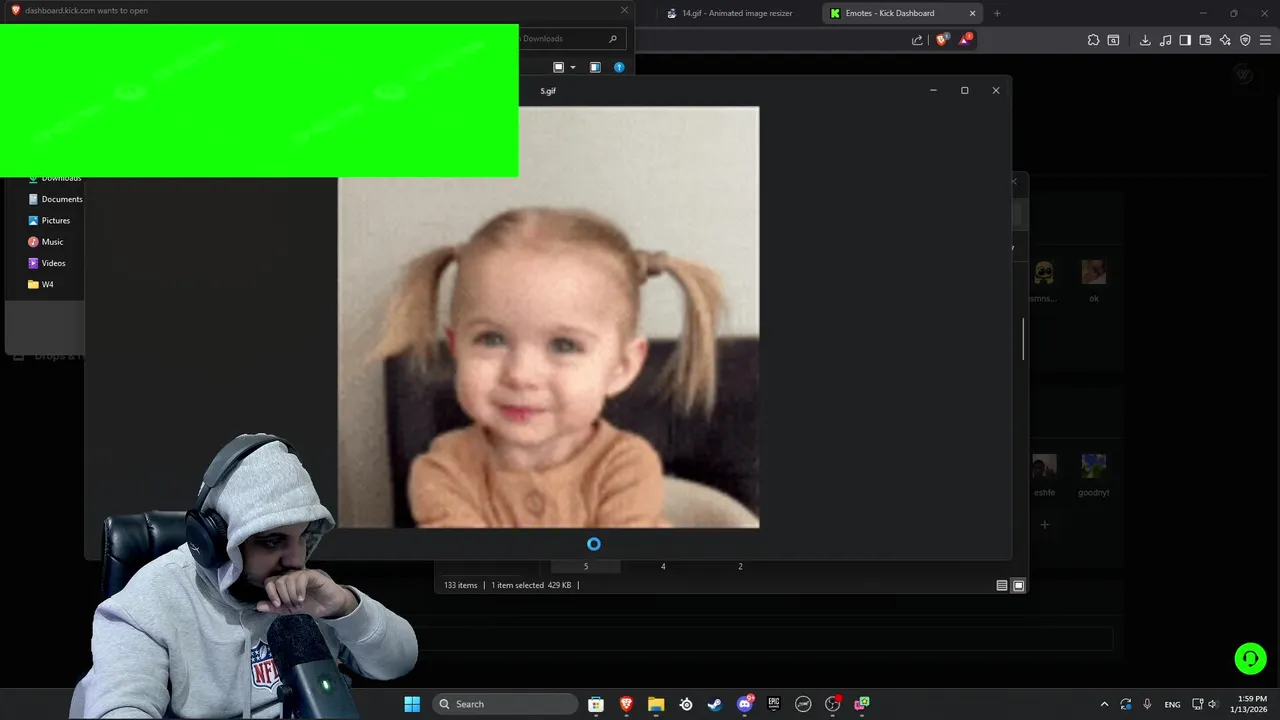Open Epic Games Launcher from the taskbar
The height and width of the screenshot is (720, 1280).
[774, 704]
